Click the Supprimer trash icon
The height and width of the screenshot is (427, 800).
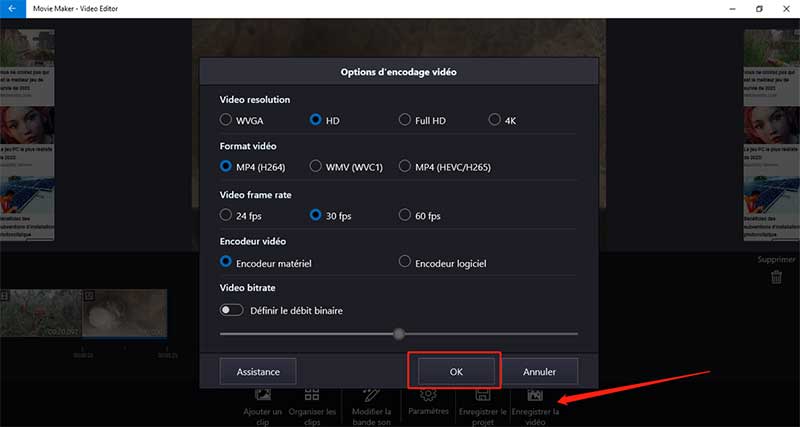[776, 278]
